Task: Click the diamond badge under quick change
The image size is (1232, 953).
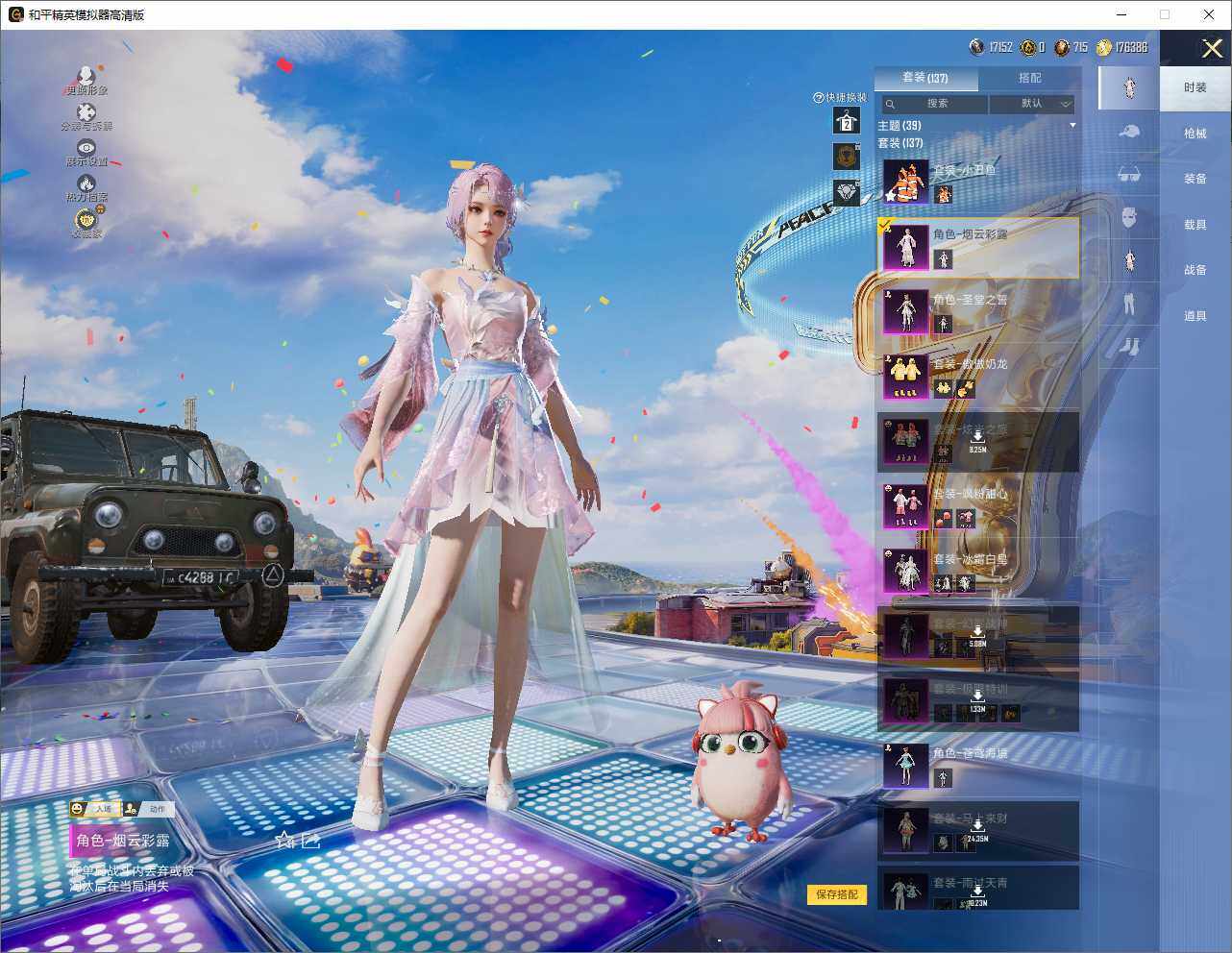Action: [847, 192]
